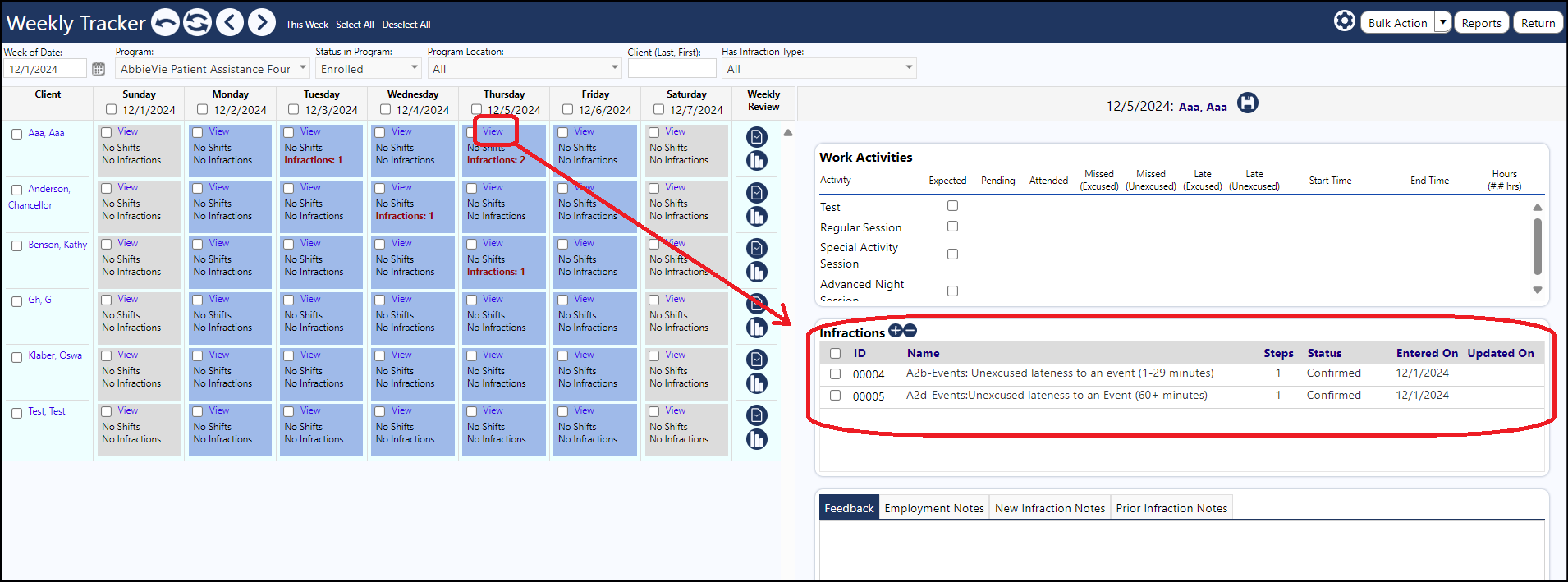Click the Work Activities scroll up arrow

[x=1538, y=207]
